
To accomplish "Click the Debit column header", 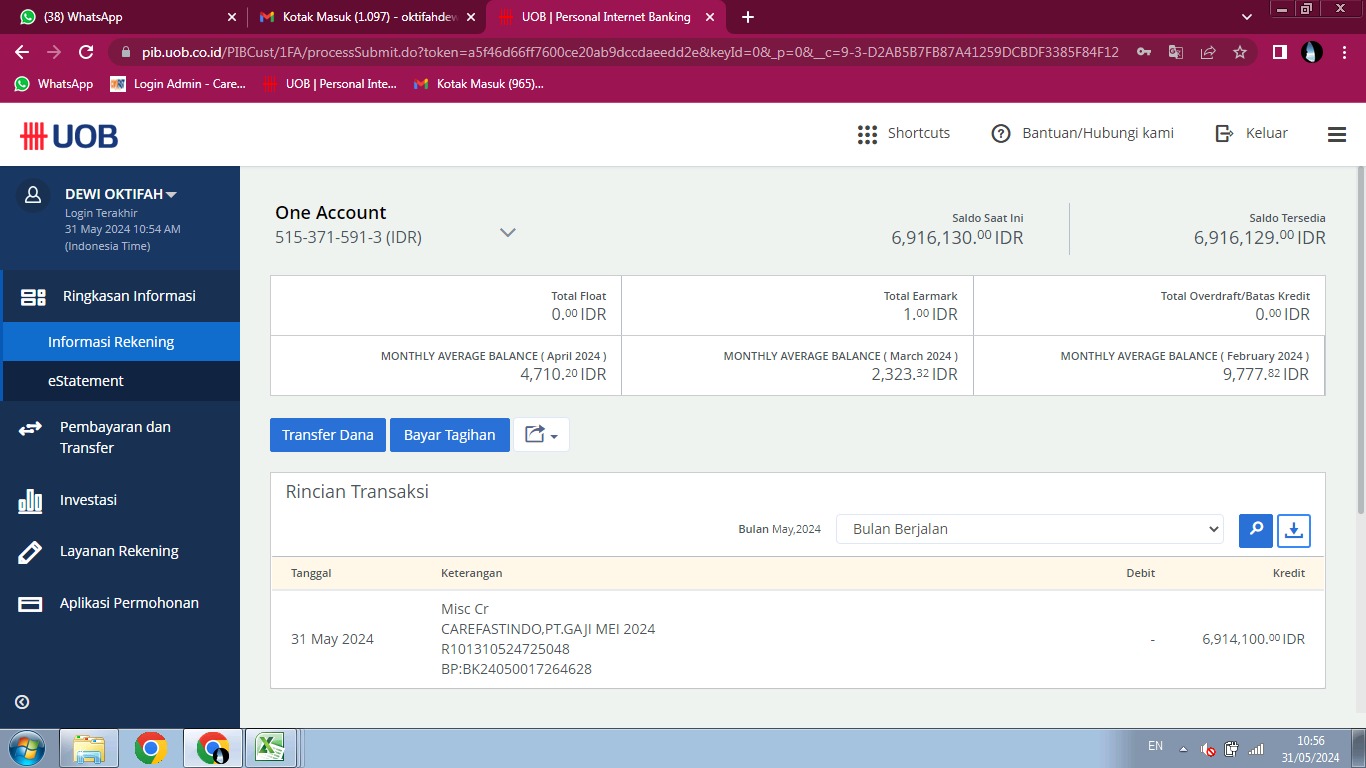I will [1140, 573].
